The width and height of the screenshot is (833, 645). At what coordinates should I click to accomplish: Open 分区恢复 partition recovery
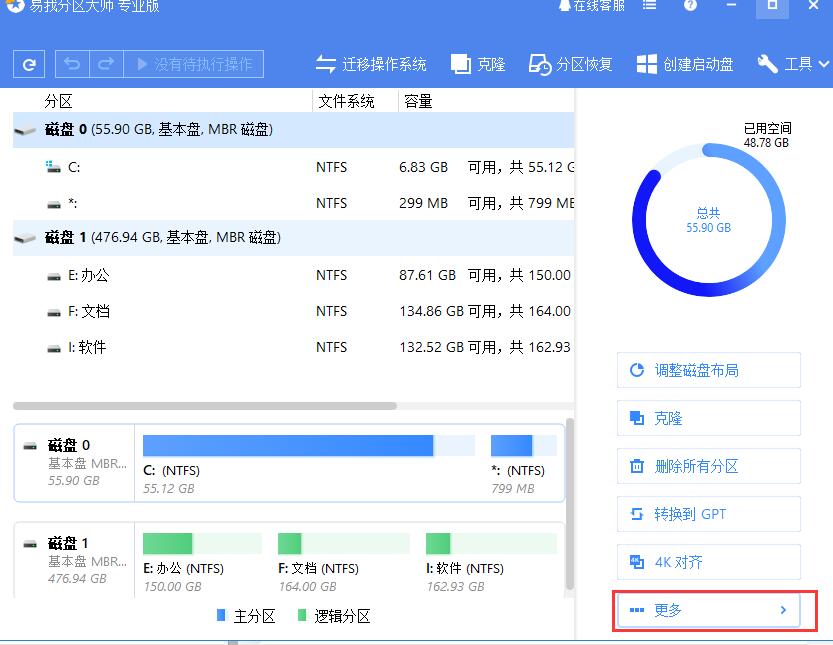click(570, 64)
